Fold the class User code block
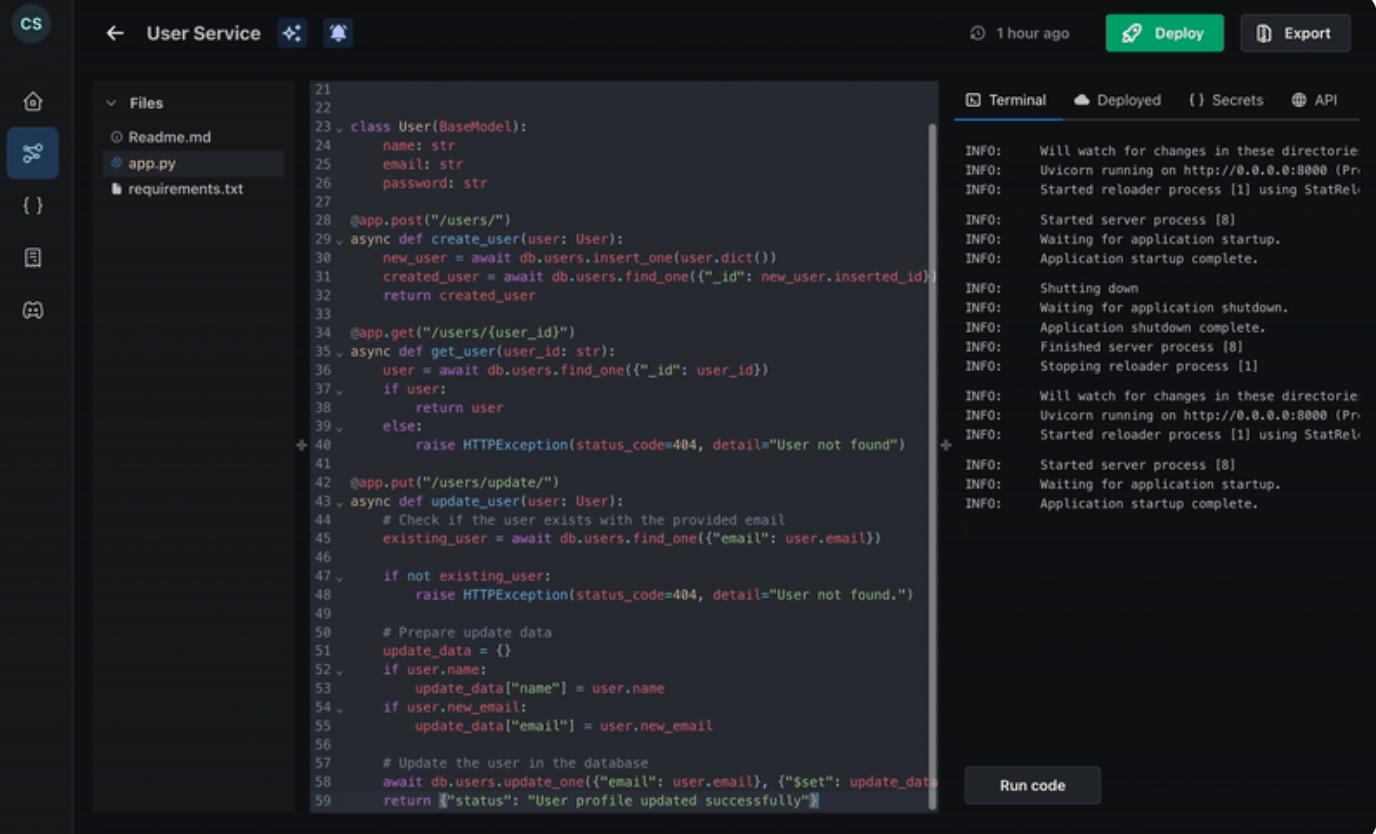 coord(340,128)
